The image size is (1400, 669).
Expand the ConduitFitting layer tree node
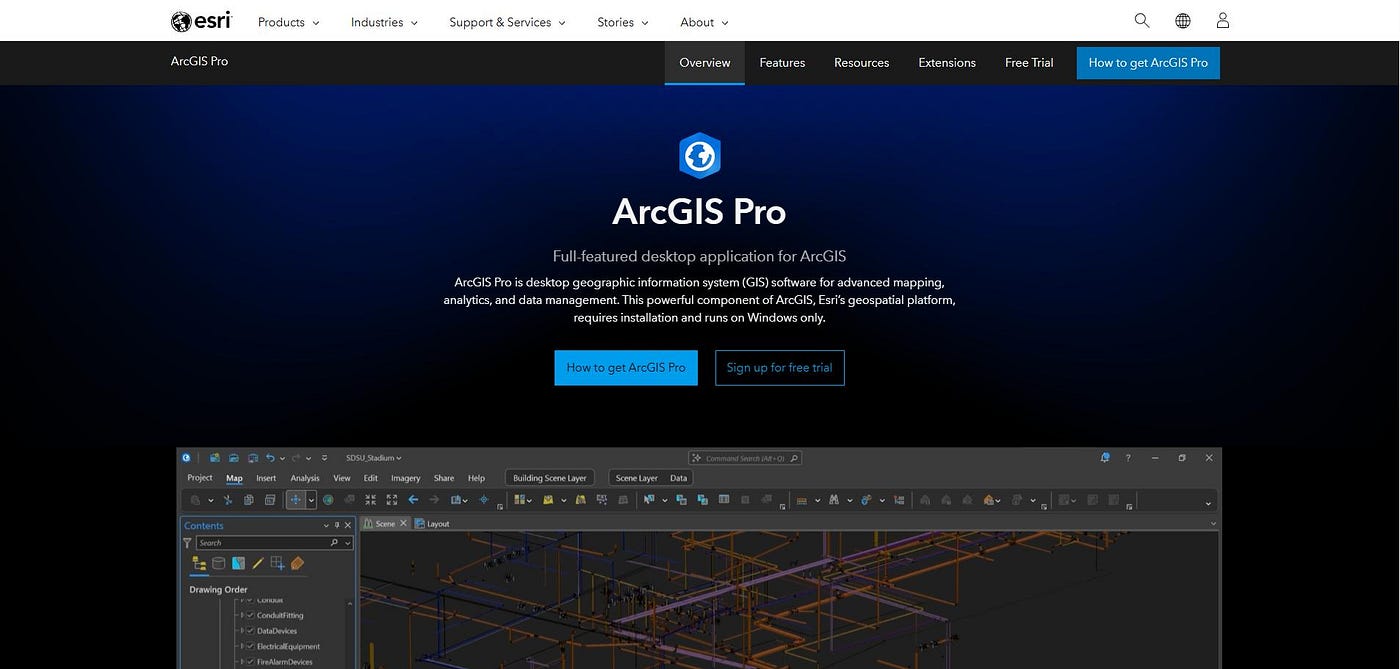[242, 615]
